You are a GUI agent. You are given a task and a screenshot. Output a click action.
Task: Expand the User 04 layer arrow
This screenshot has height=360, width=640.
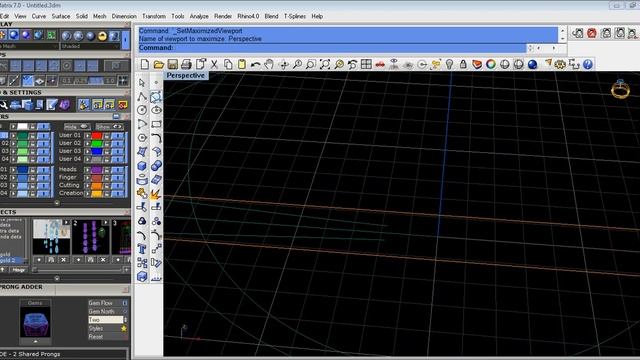pos(88,159)
